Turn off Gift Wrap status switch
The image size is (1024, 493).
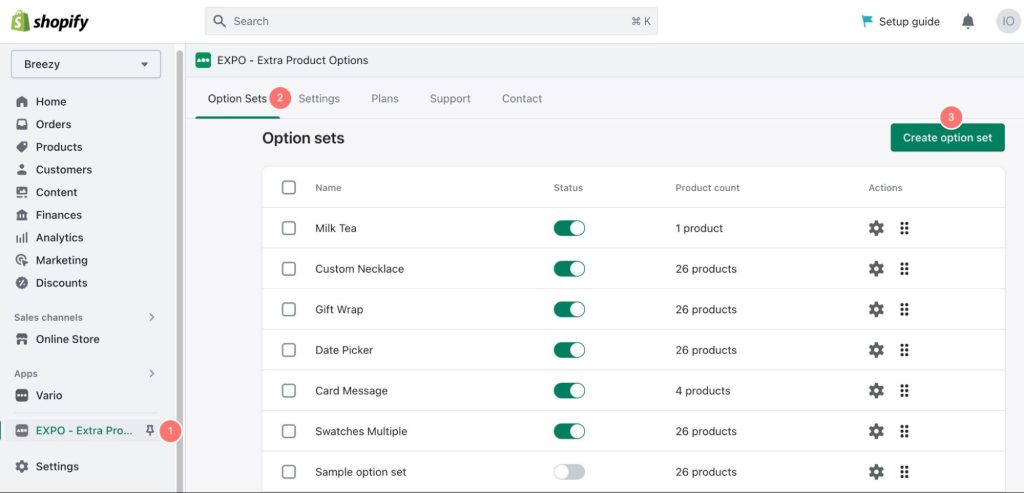569,310
